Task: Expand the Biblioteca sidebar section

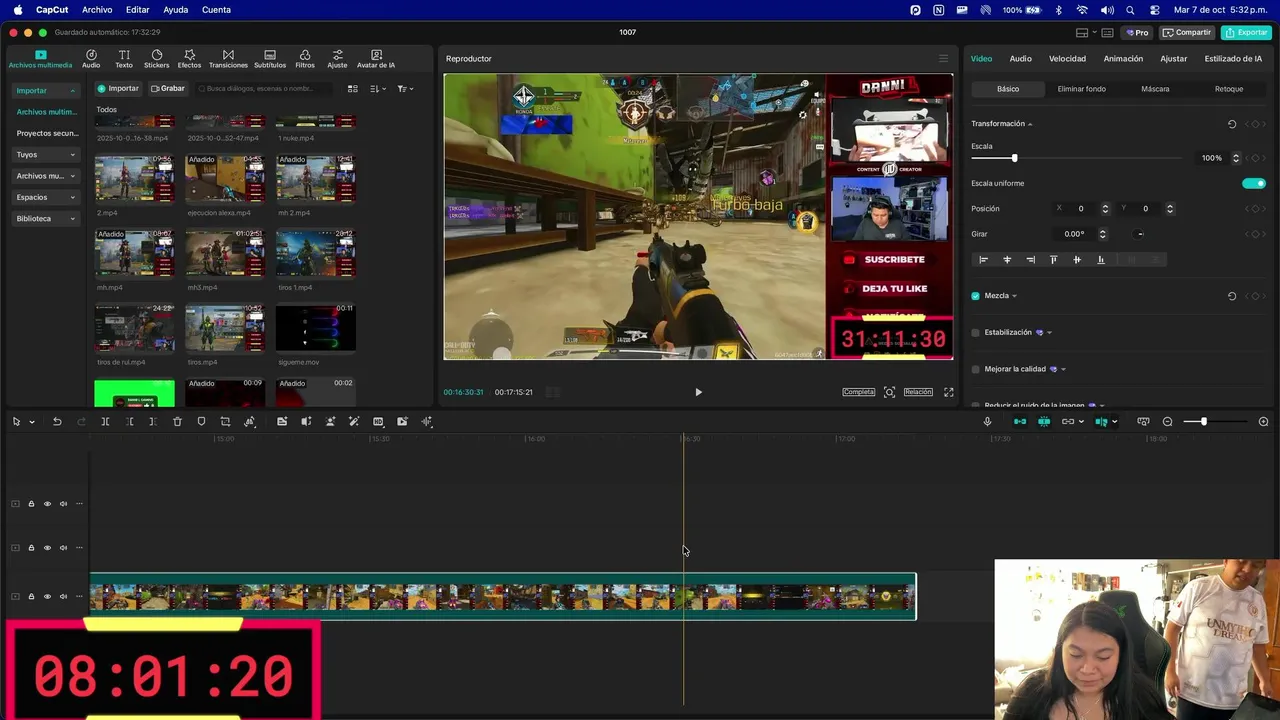Action: (x=72, y=219)
